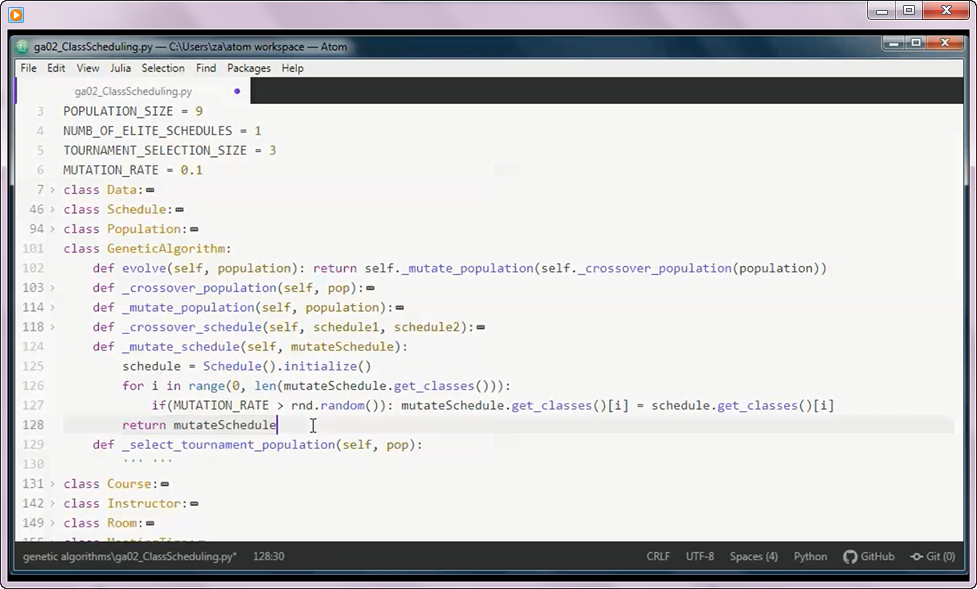Viewport: 977px width, 589px height.
Task: Expand class Schedule folded code marker icon
Action: tap(180, 209)
